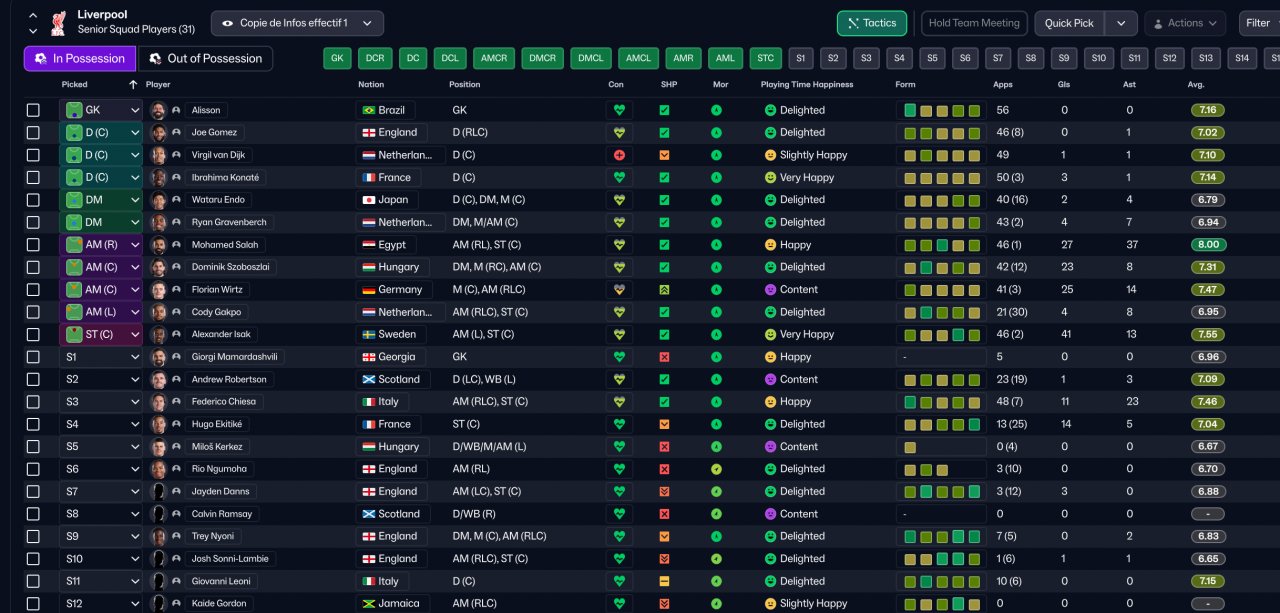
Task: Open the S4 dropdown for Hugo Ekitiké
Action: coord(101,424)
